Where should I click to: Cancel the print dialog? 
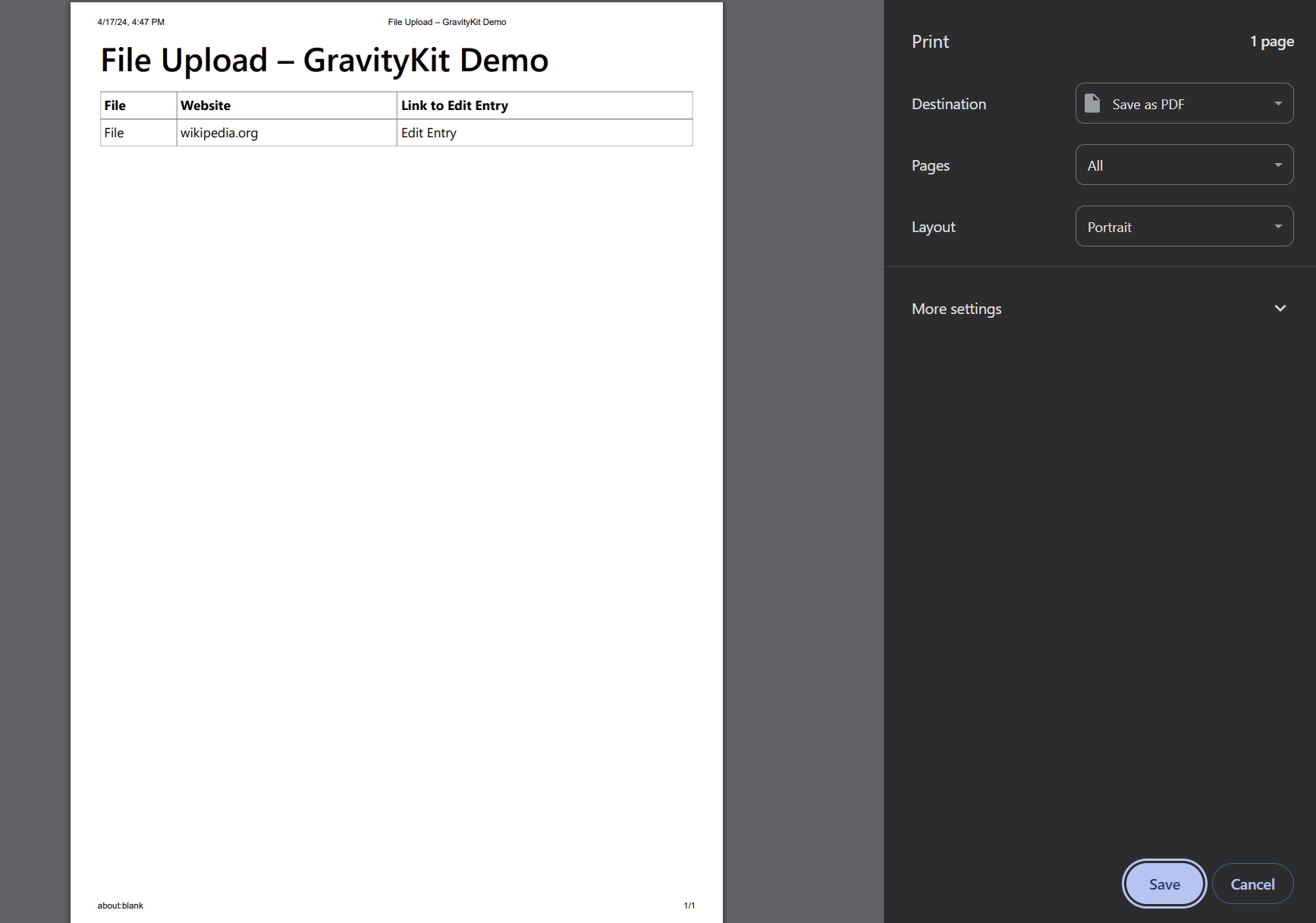(x=1252, y=884)
